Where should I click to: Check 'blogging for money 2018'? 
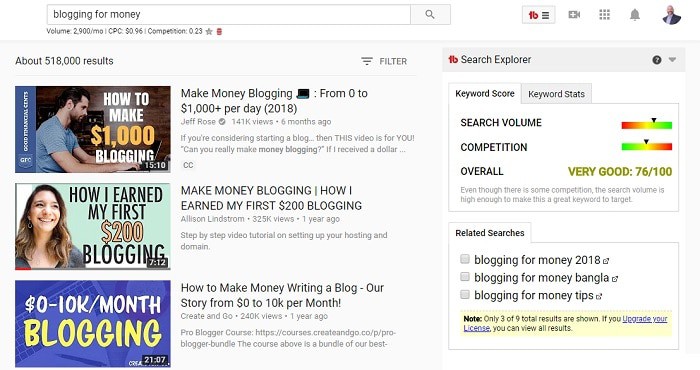465,259
